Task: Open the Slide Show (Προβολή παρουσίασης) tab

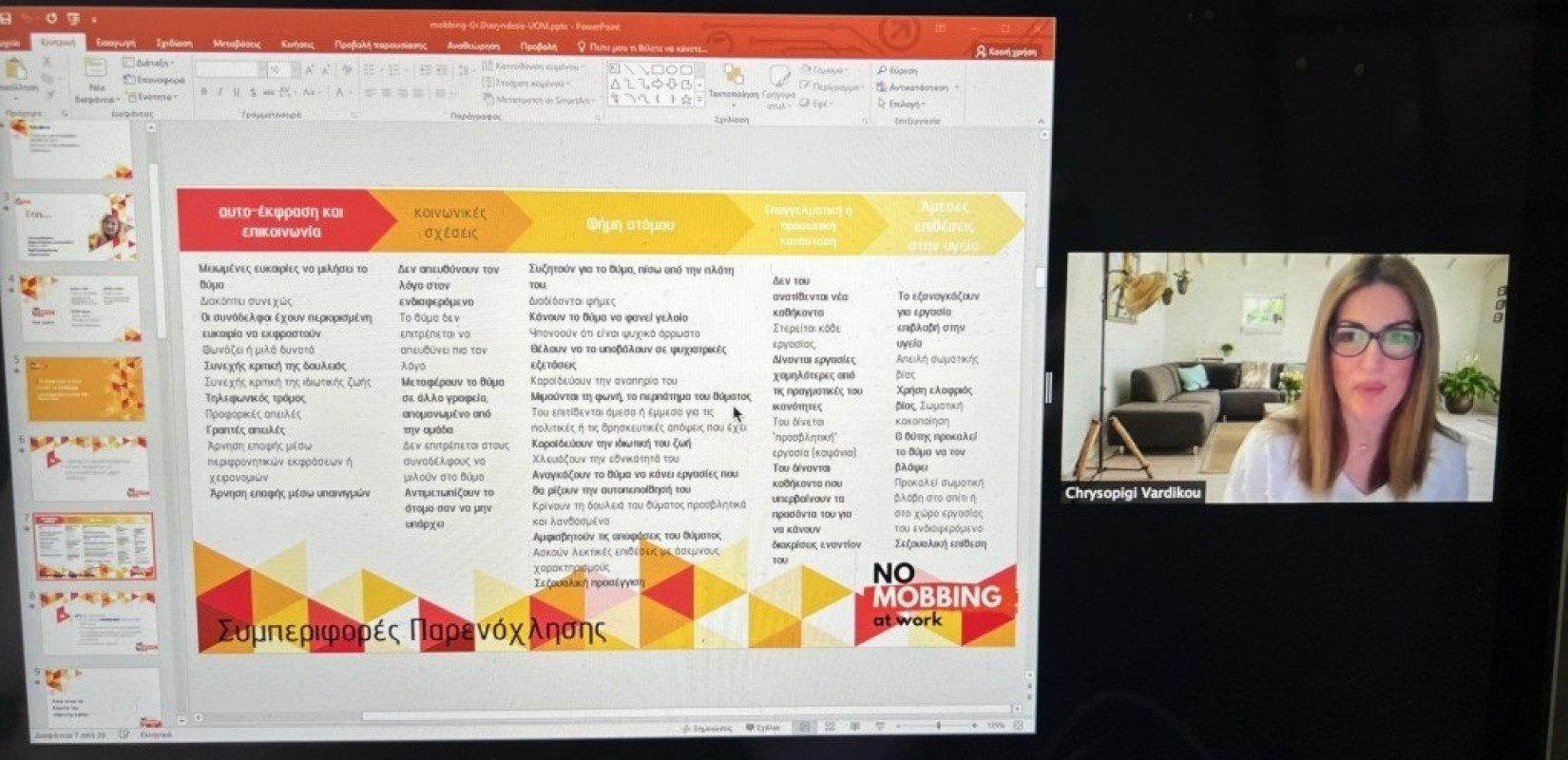Action: point(380,45)
